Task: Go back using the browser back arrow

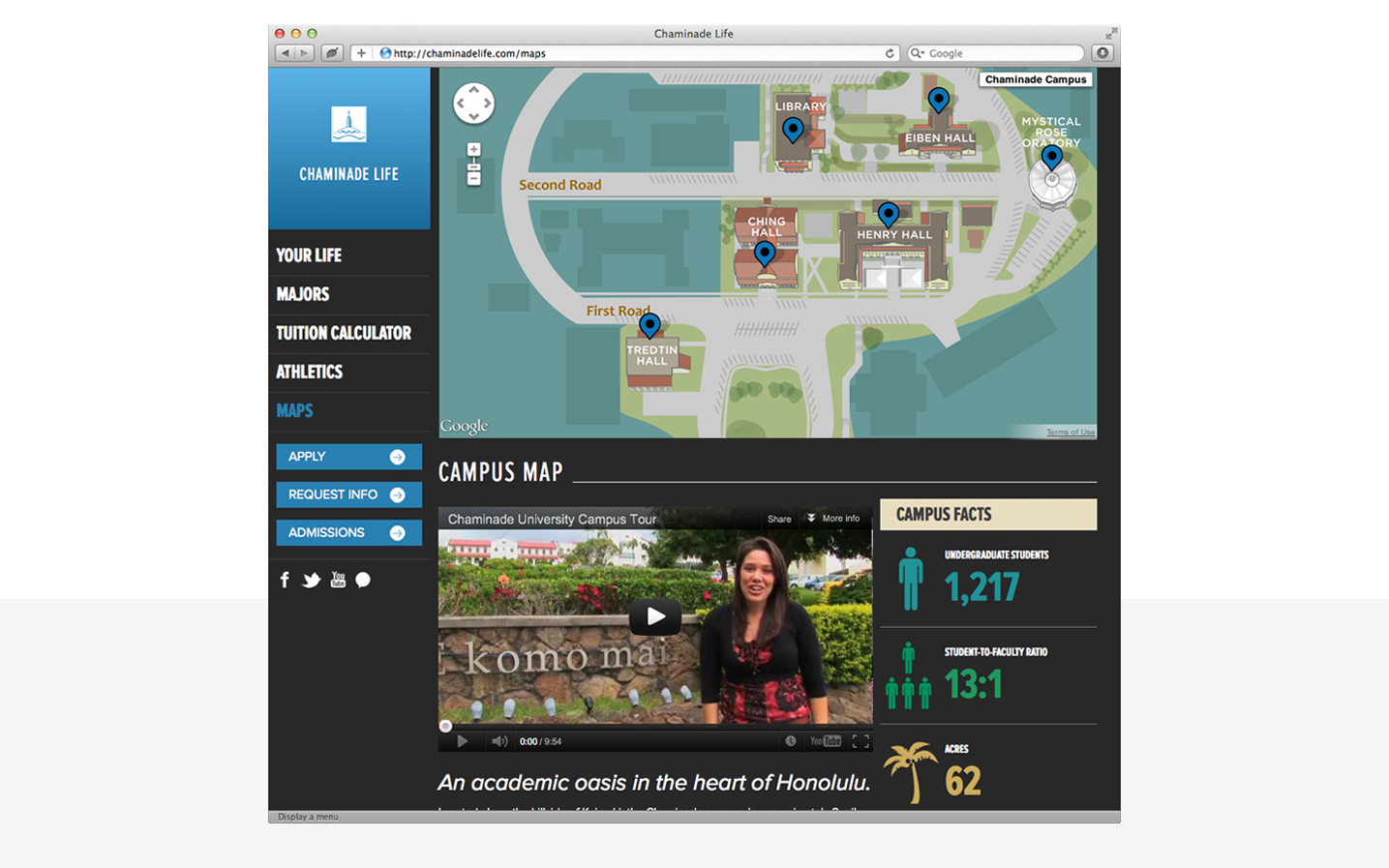Action: tap(285, 53)
